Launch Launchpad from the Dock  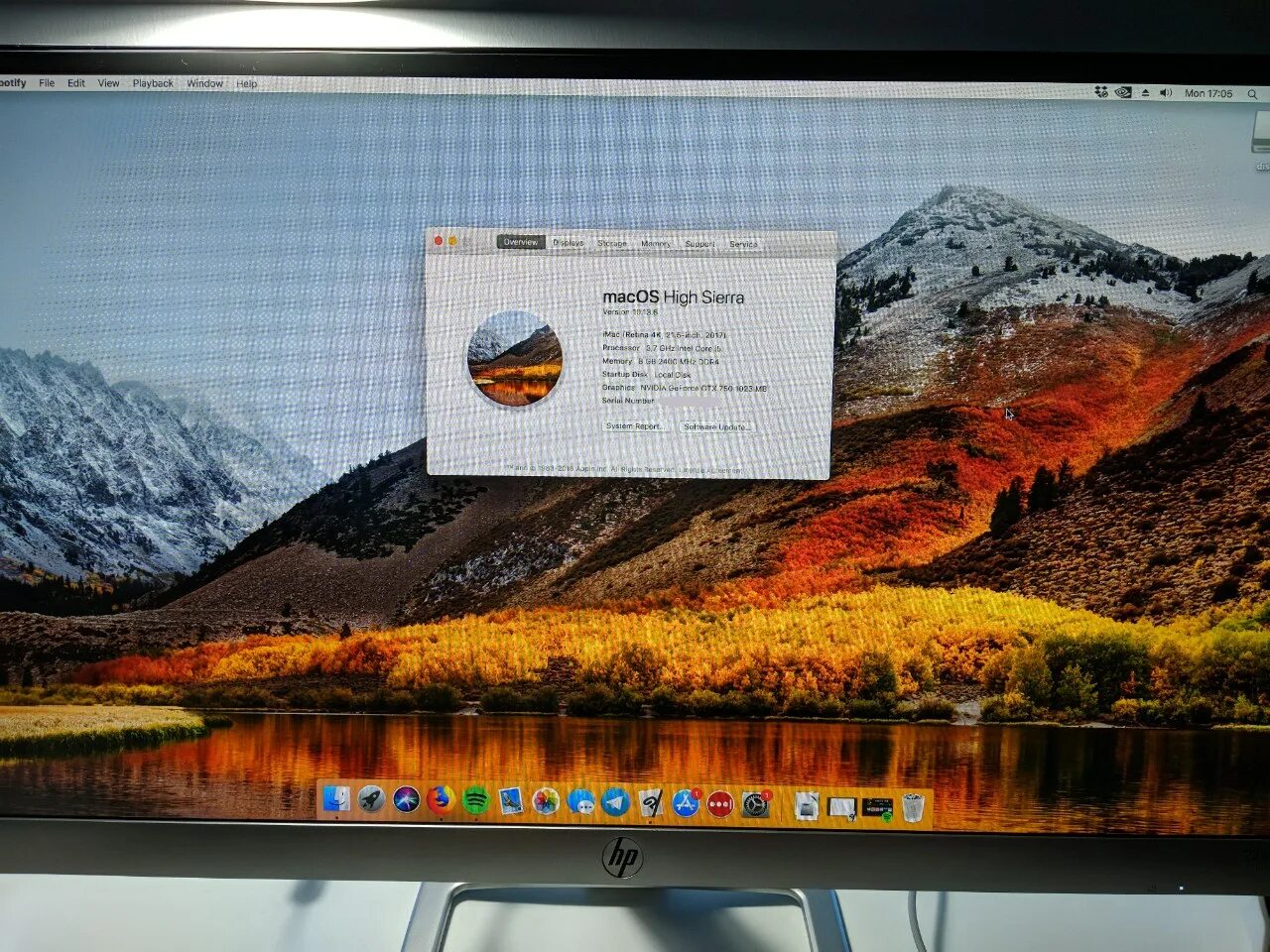371,798
